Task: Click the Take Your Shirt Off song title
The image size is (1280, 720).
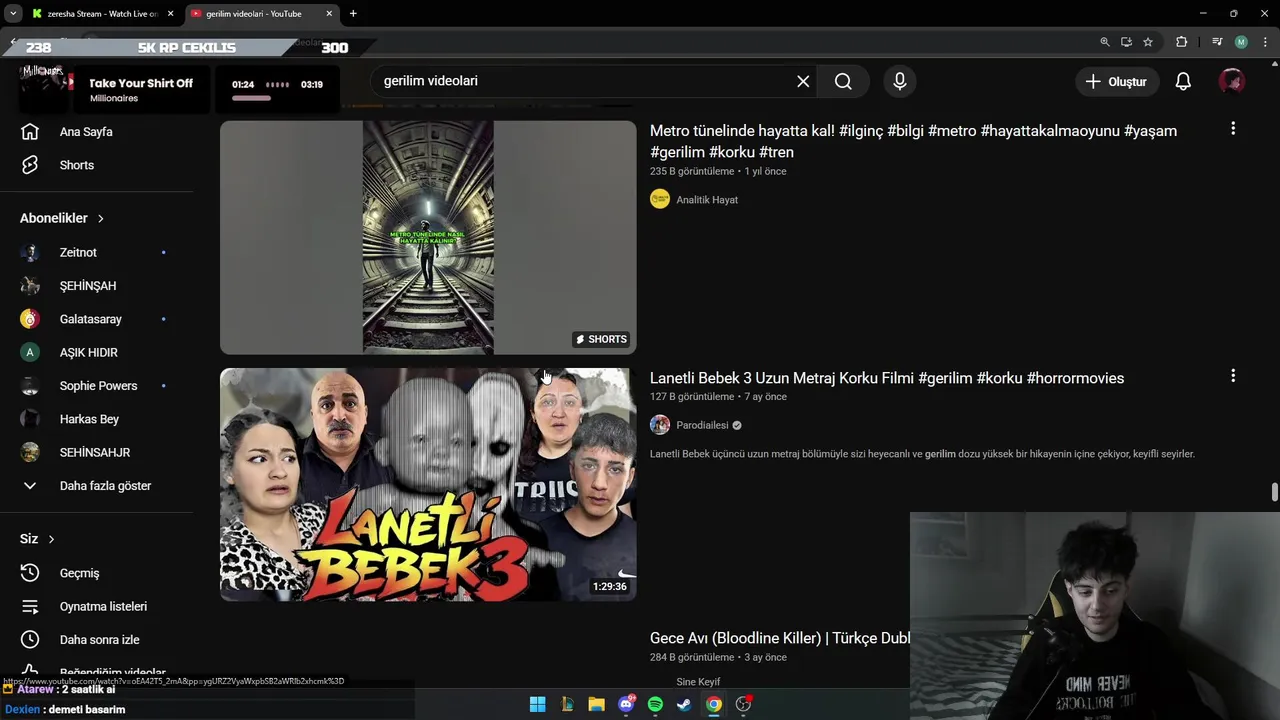Action: (x=141, y=83)
